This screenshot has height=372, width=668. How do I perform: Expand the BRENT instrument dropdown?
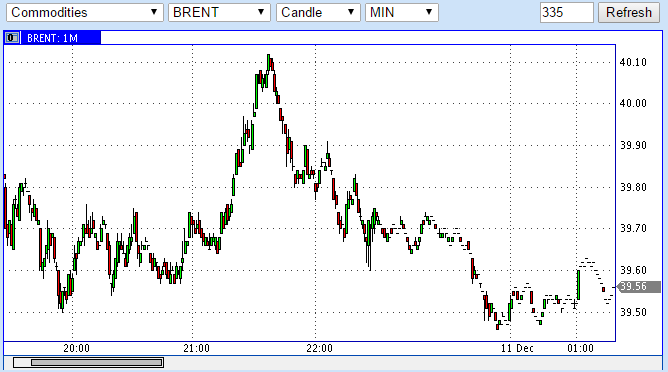point(219,12)
